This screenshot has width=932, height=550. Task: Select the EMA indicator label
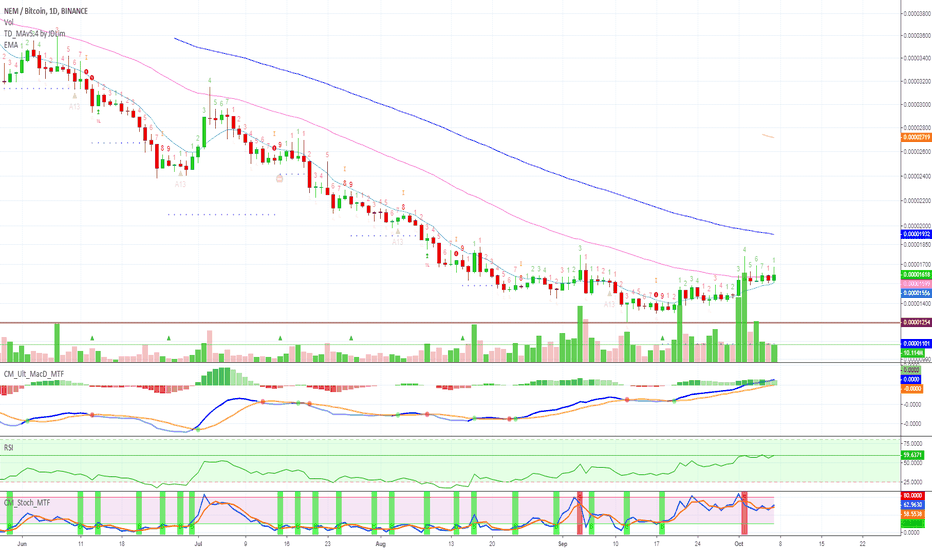click(x=11, y=45)
